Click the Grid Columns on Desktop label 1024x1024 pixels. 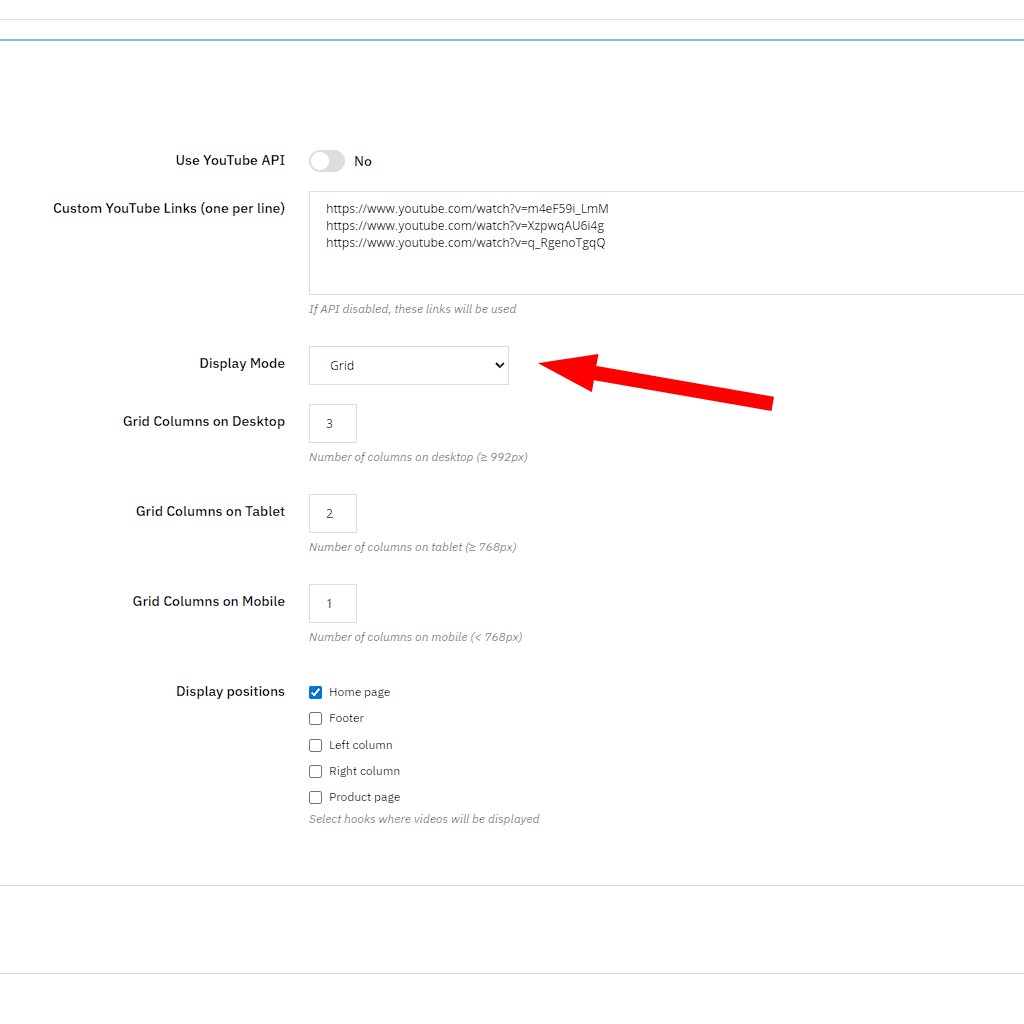204,422
